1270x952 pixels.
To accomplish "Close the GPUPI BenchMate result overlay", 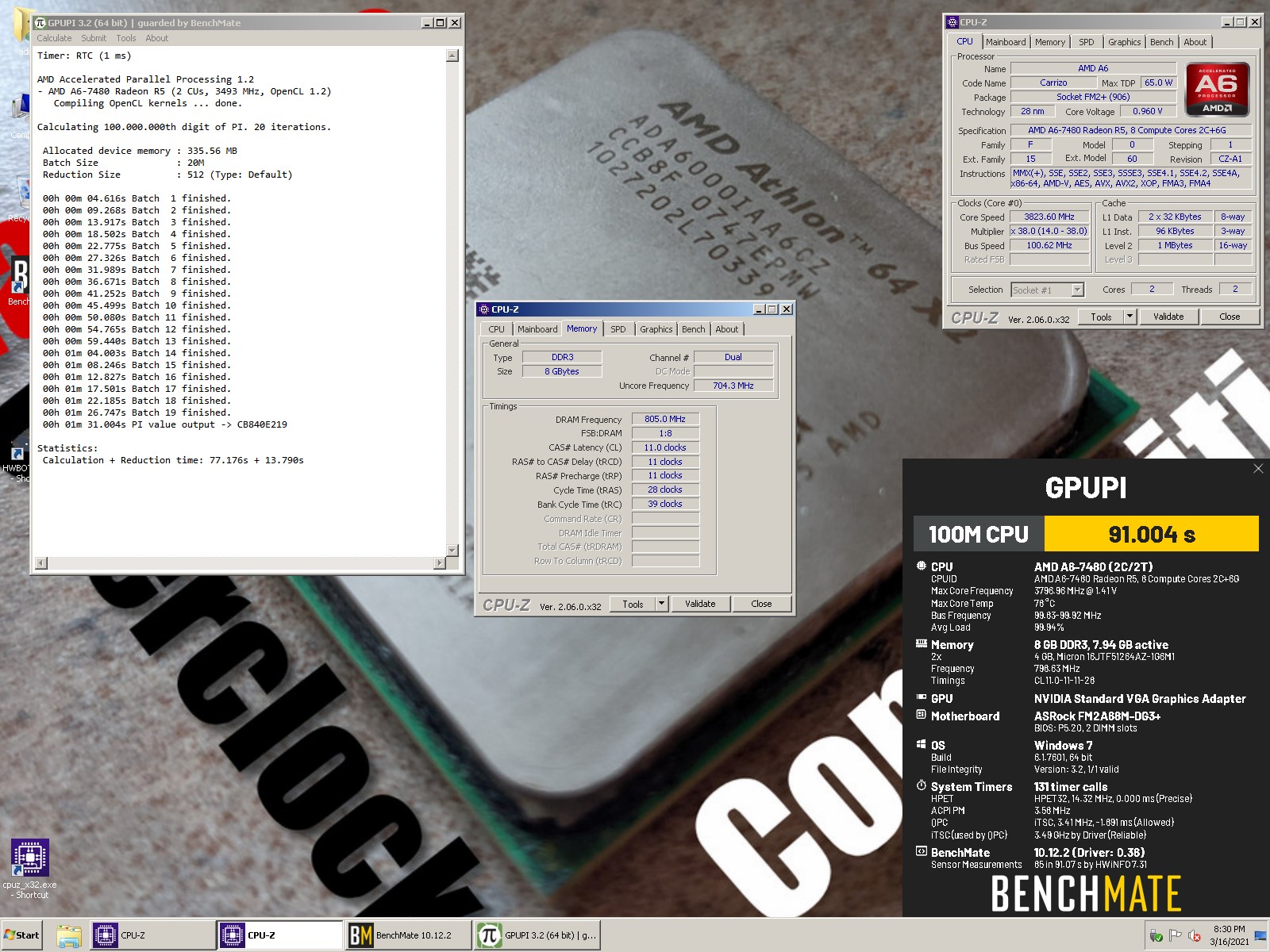I will click(1258, 469).
